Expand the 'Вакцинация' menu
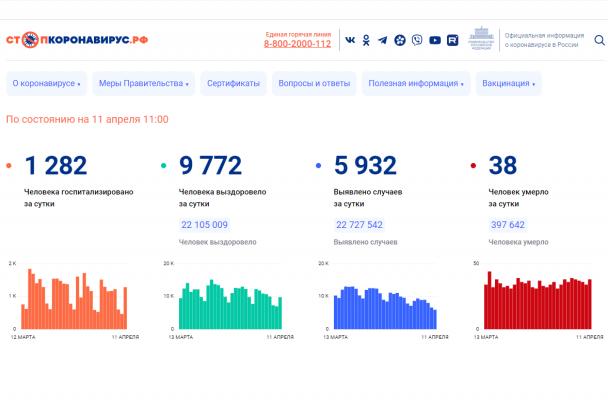Image resolution: width=608 pixels, height=406 pixels. coord(508,83)
